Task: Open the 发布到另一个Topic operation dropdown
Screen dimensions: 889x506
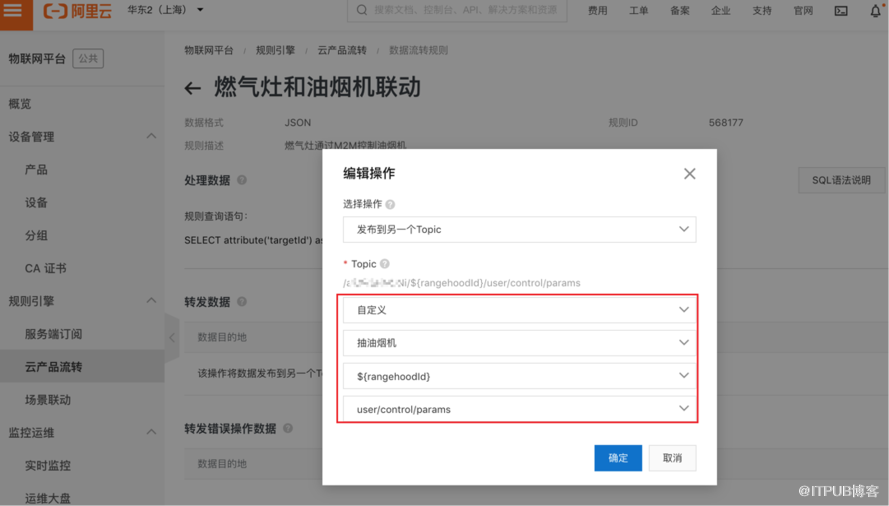Action: (519, 229)
